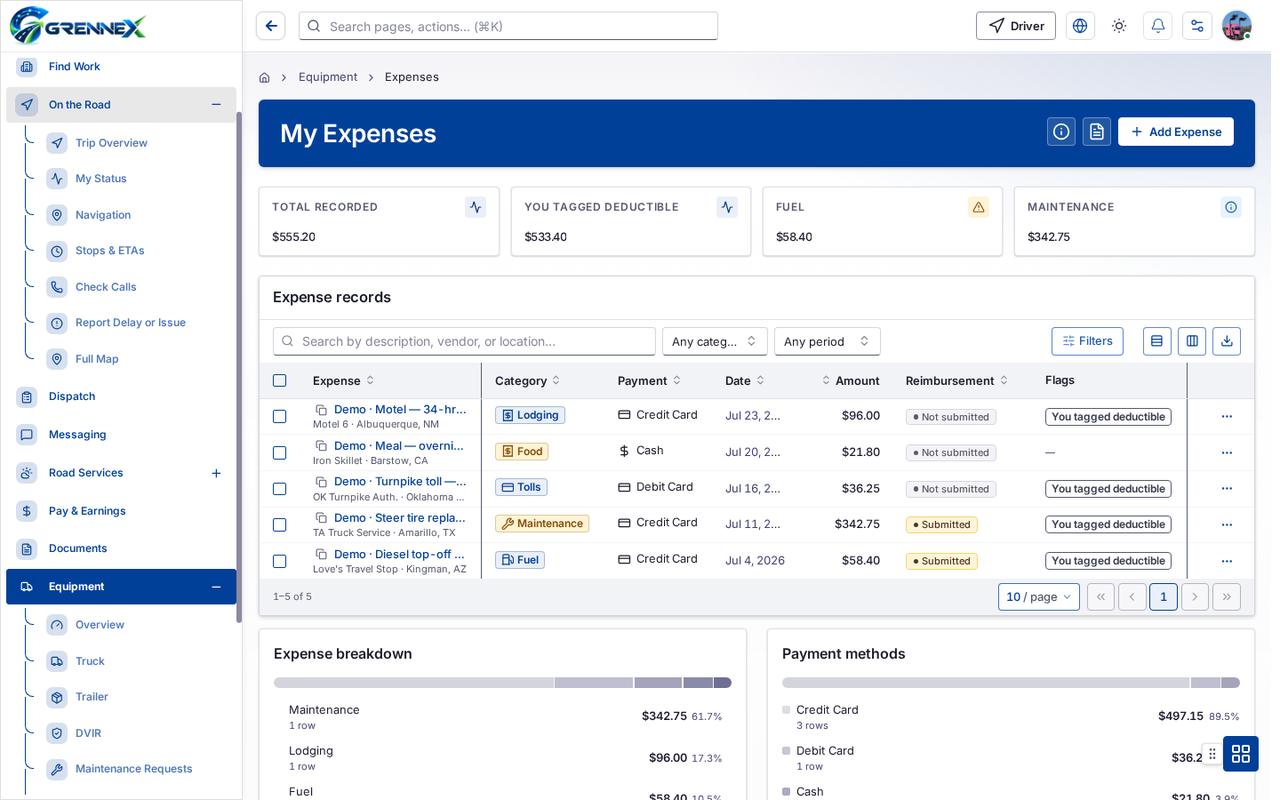Open the Any period dropdown
Screen dimensions: 1280x800
(x=827, y=341)
